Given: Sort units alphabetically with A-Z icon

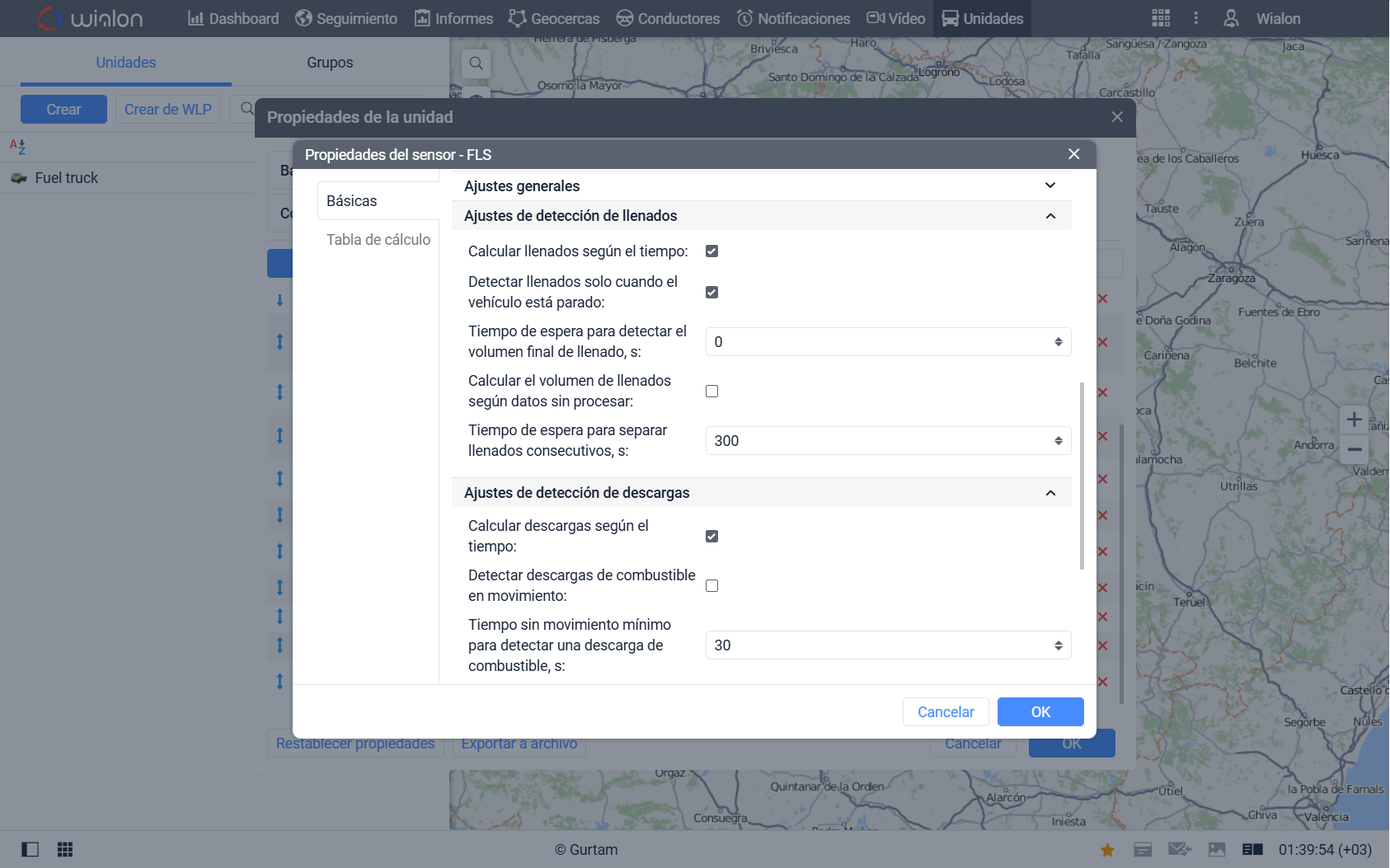Looking at the screenshot, I should [17, 147].
